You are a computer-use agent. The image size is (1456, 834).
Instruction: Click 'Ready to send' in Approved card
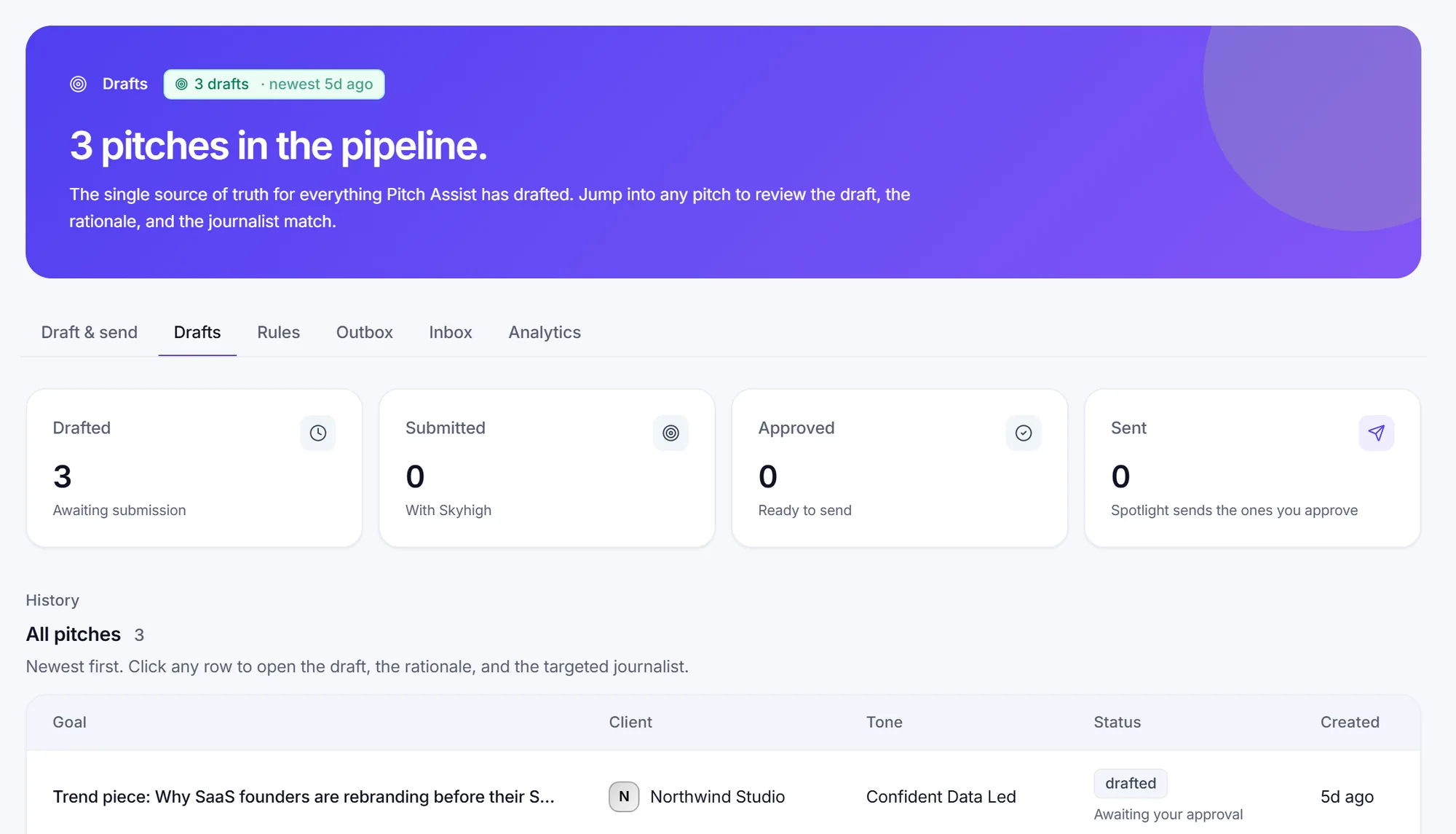(x=804, y=510)
